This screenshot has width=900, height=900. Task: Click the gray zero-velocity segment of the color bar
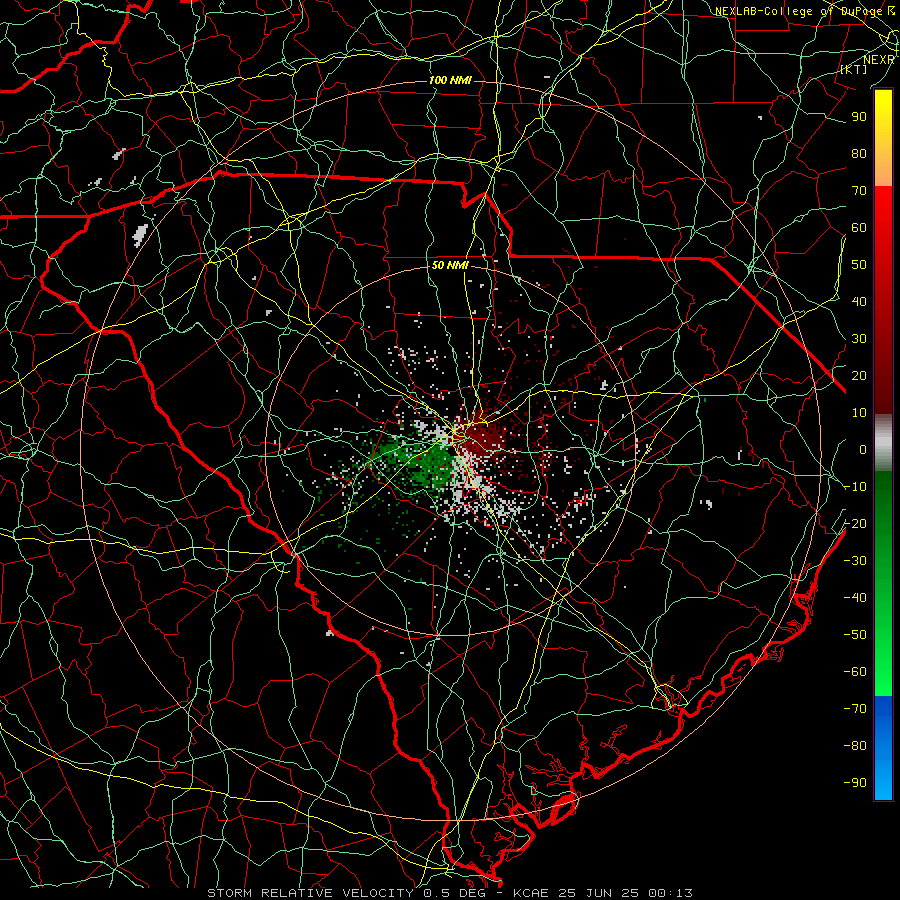[x=883, y=443]
